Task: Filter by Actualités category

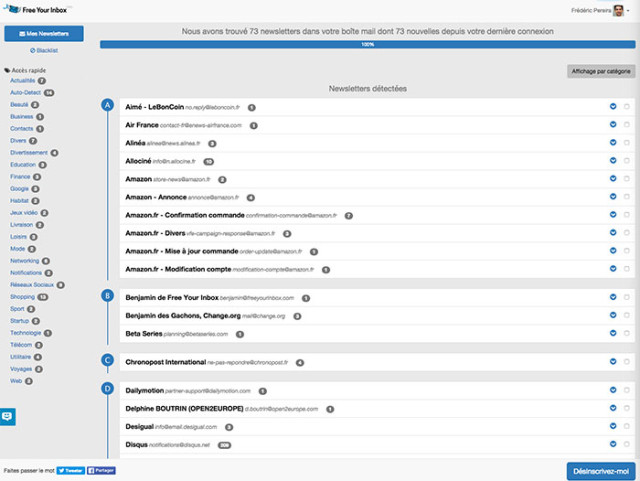Action: coord(23,80)
